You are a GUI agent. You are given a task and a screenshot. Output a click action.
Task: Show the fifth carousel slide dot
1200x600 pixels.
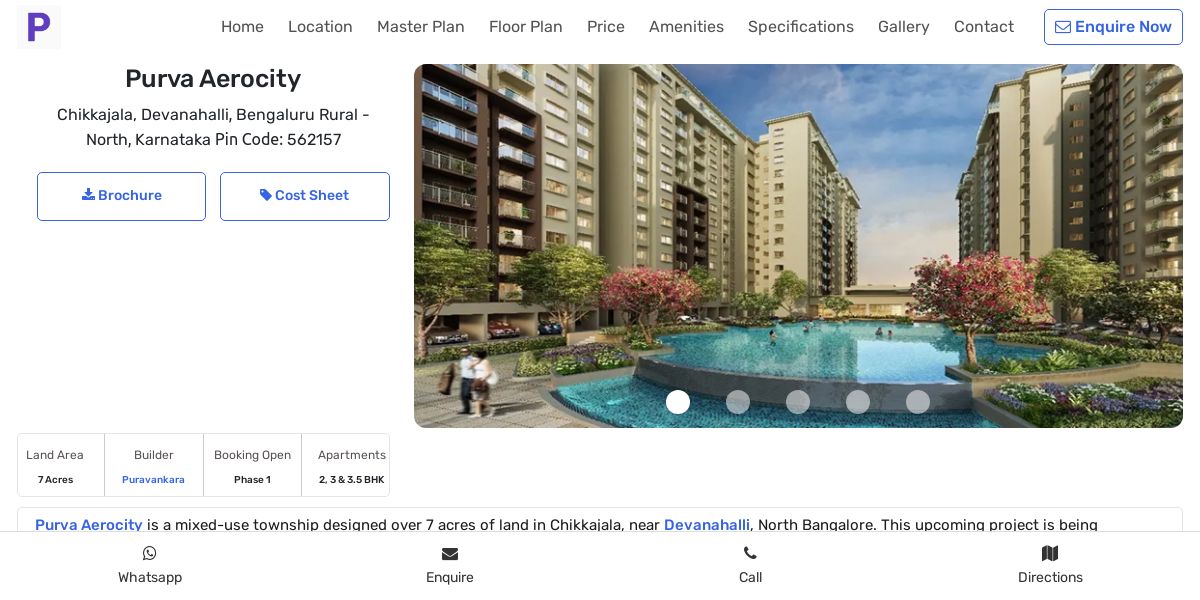[x=918, y=402]
